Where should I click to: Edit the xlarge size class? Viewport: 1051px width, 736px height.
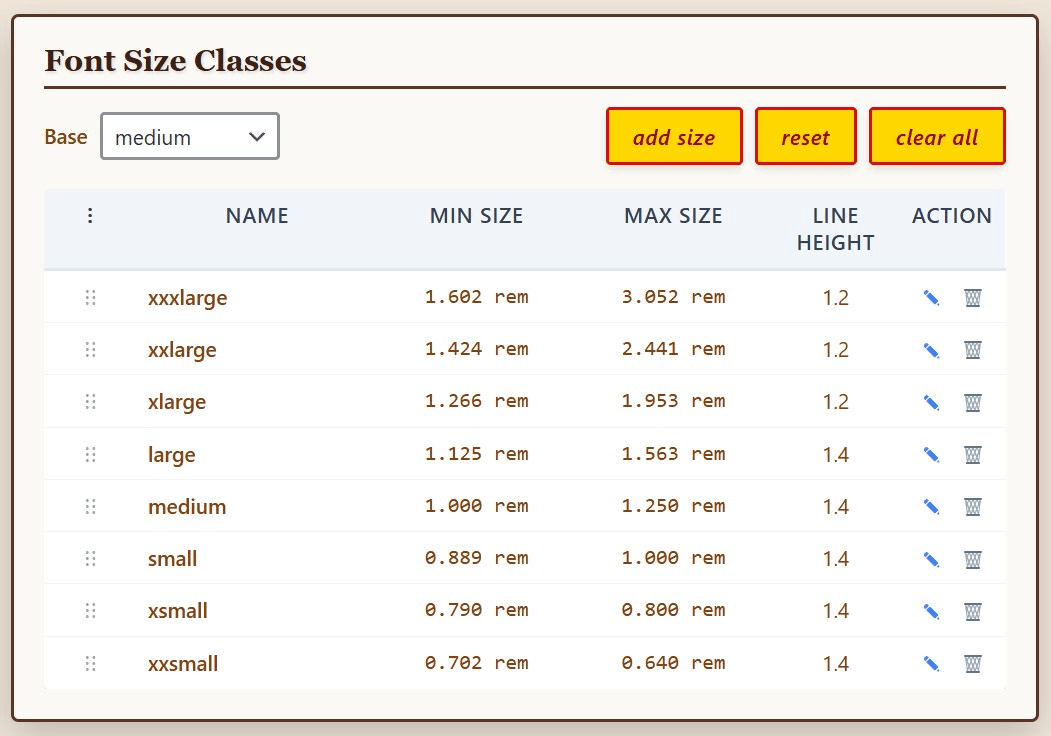tap(931, 401)
